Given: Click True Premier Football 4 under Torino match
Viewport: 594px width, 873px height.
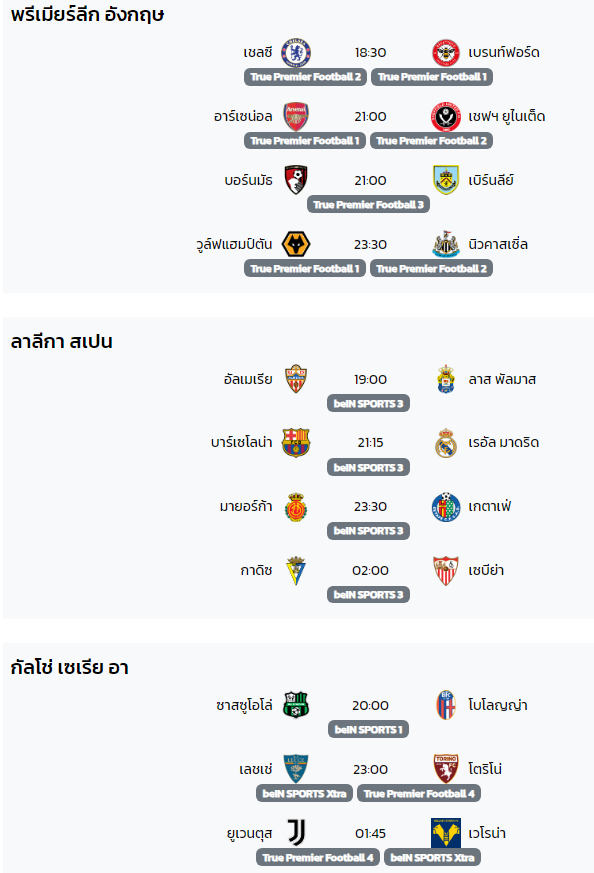Looking at the screenshot, I should (419, 793).
